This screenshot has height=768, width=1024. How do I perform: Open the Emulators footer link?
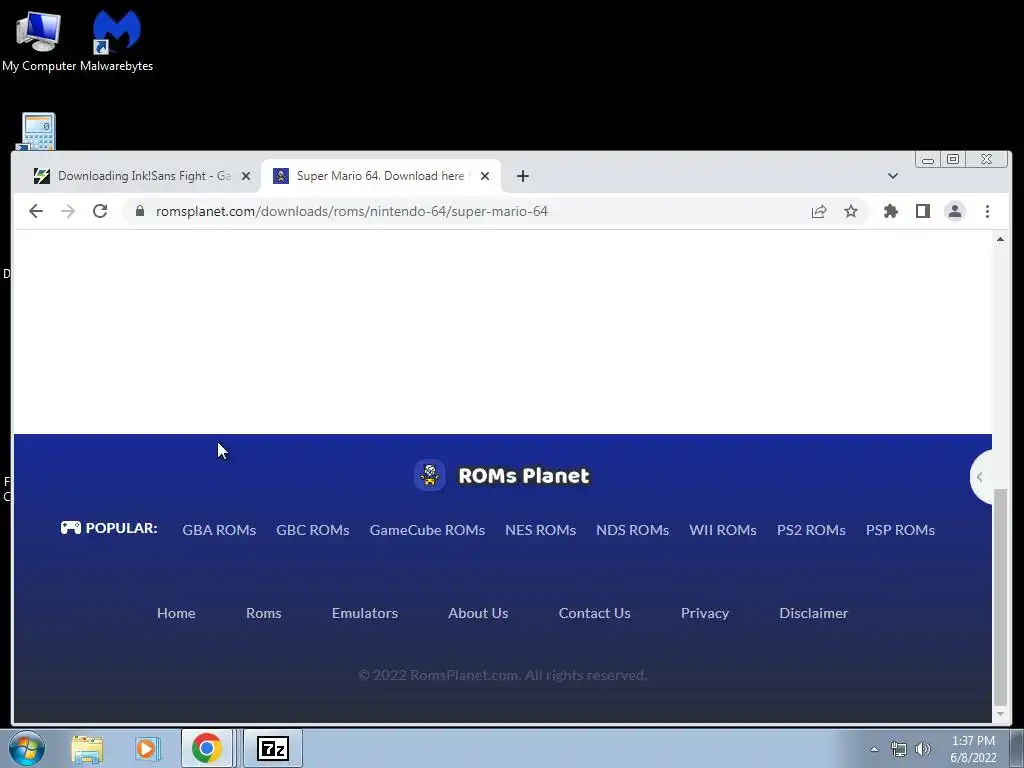(x=364, y=613)
